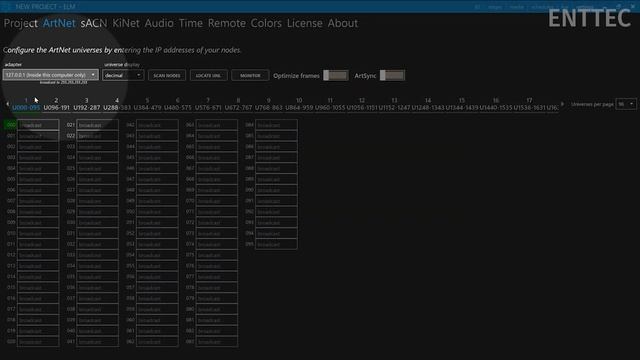Open the Remote tab

(x=227, y=23)
